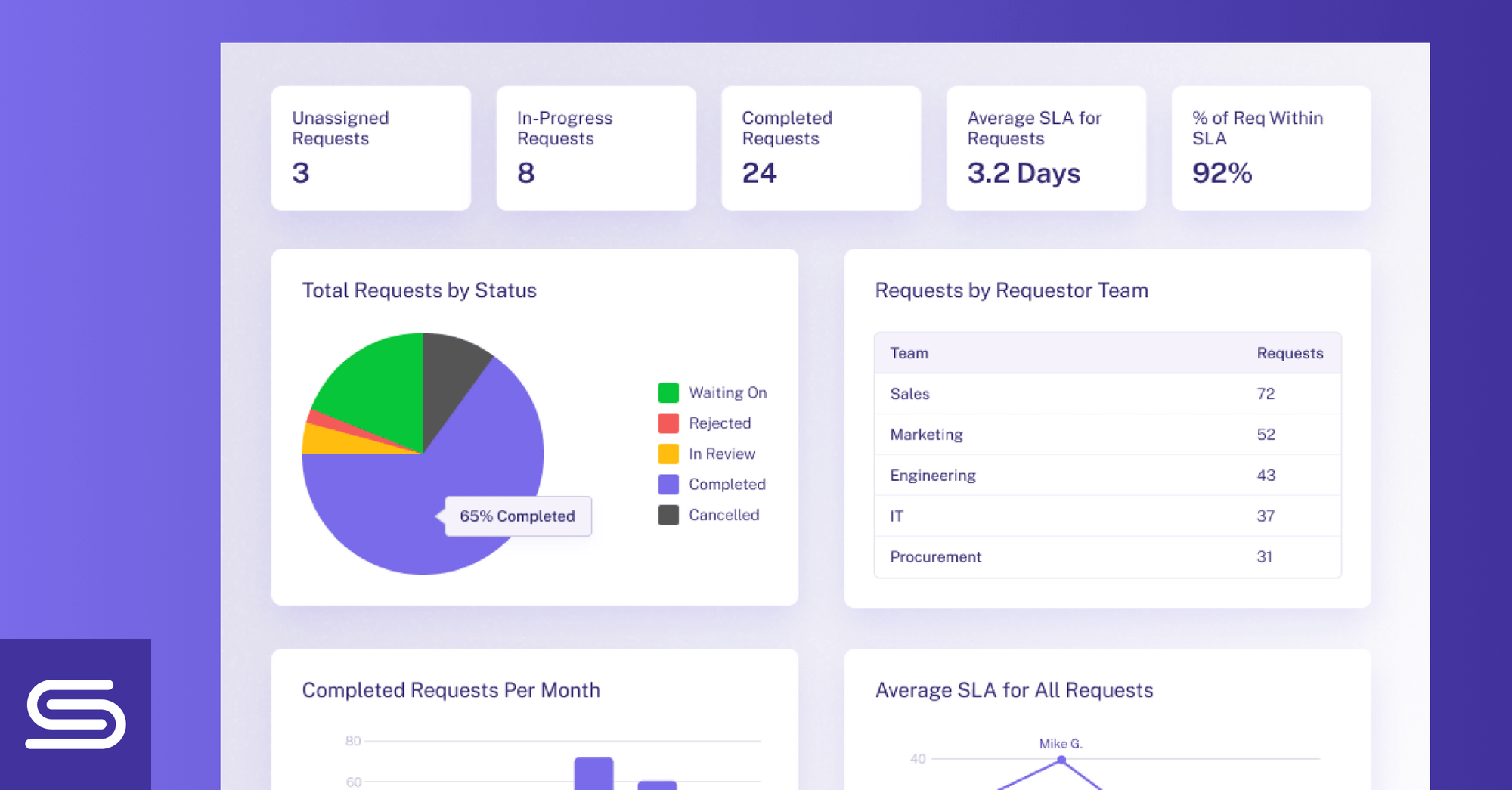Click the 65% Completed tooltip

click(517, 516)
